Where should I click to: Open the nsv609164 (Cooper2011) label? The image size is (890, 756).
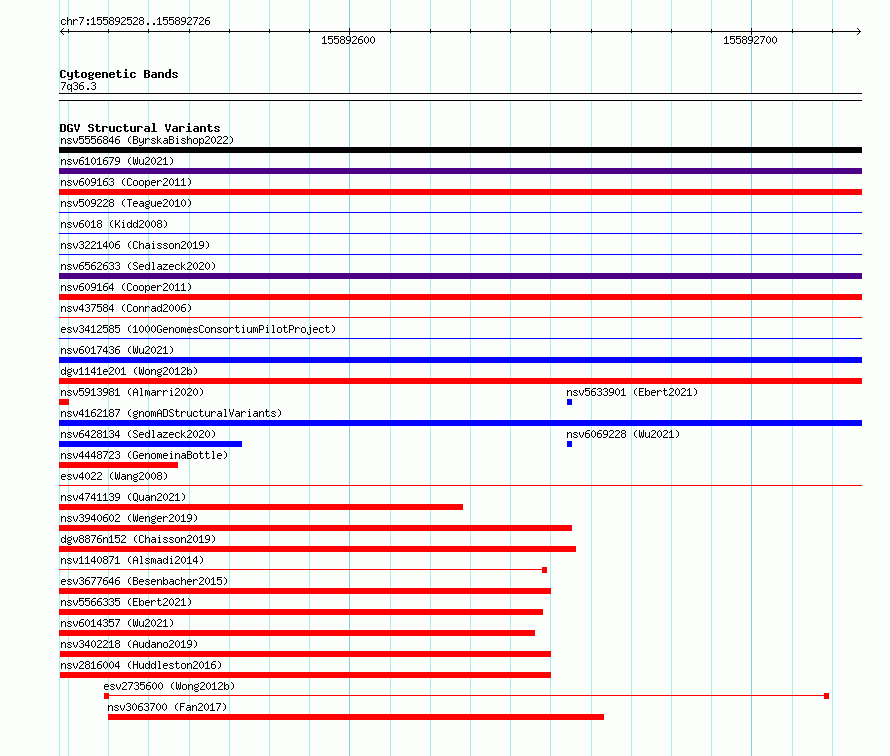point(126,287)
